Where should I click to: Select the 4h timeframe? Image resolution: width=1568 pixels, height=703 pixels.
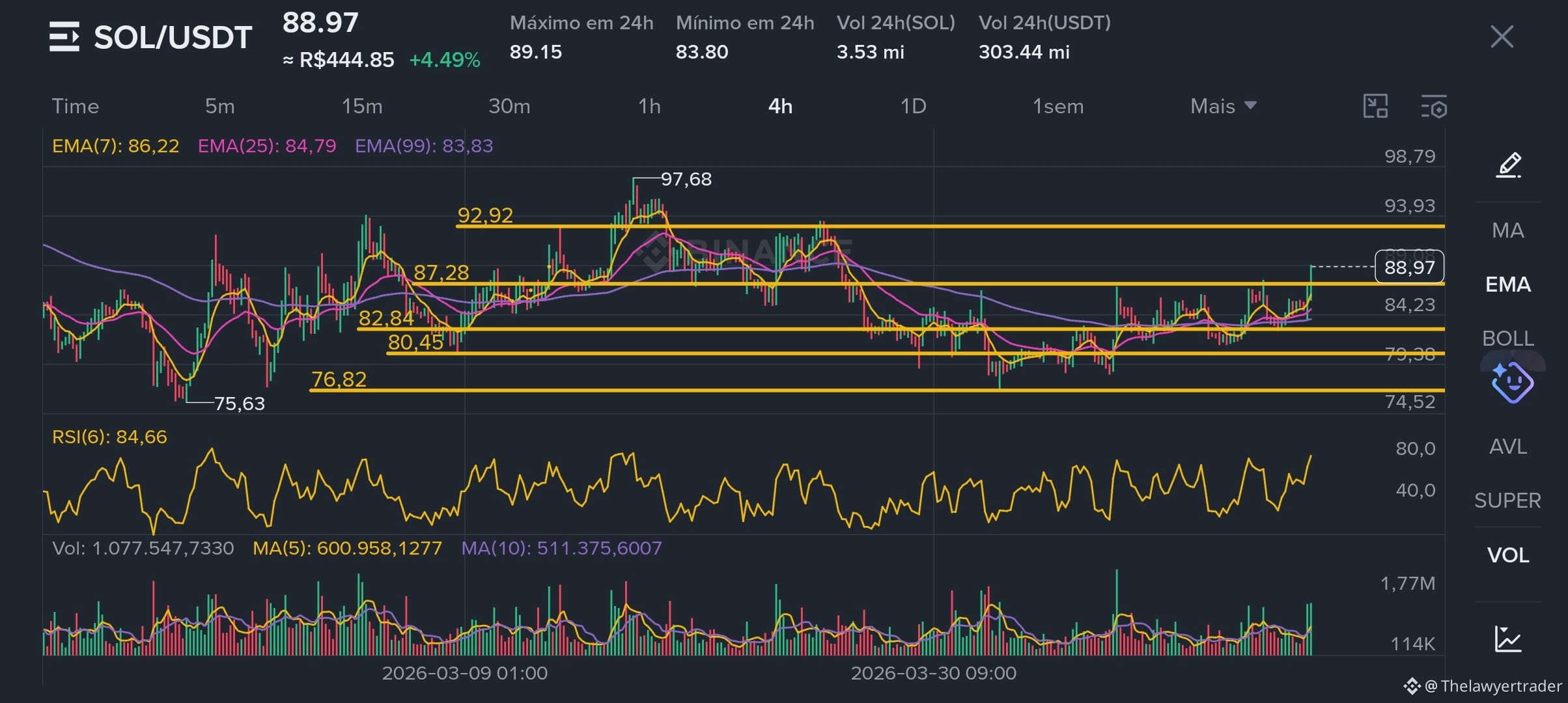point(780,106)
